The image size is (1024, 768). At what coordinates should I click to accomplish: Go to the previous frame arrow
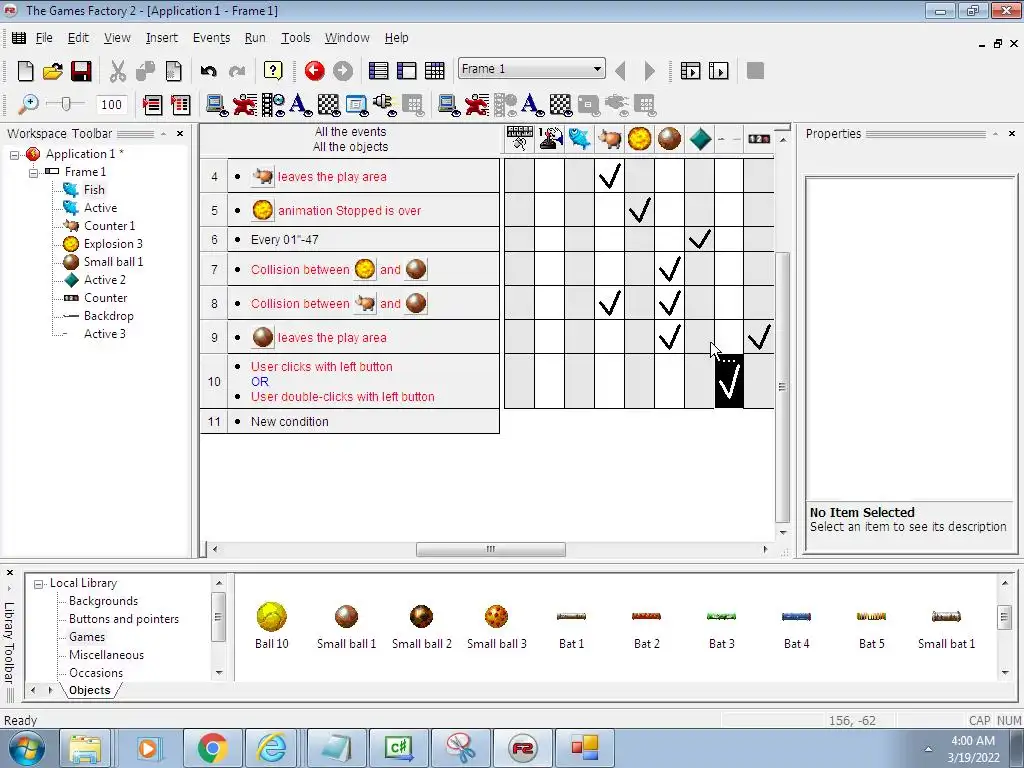tap(620, 71)
